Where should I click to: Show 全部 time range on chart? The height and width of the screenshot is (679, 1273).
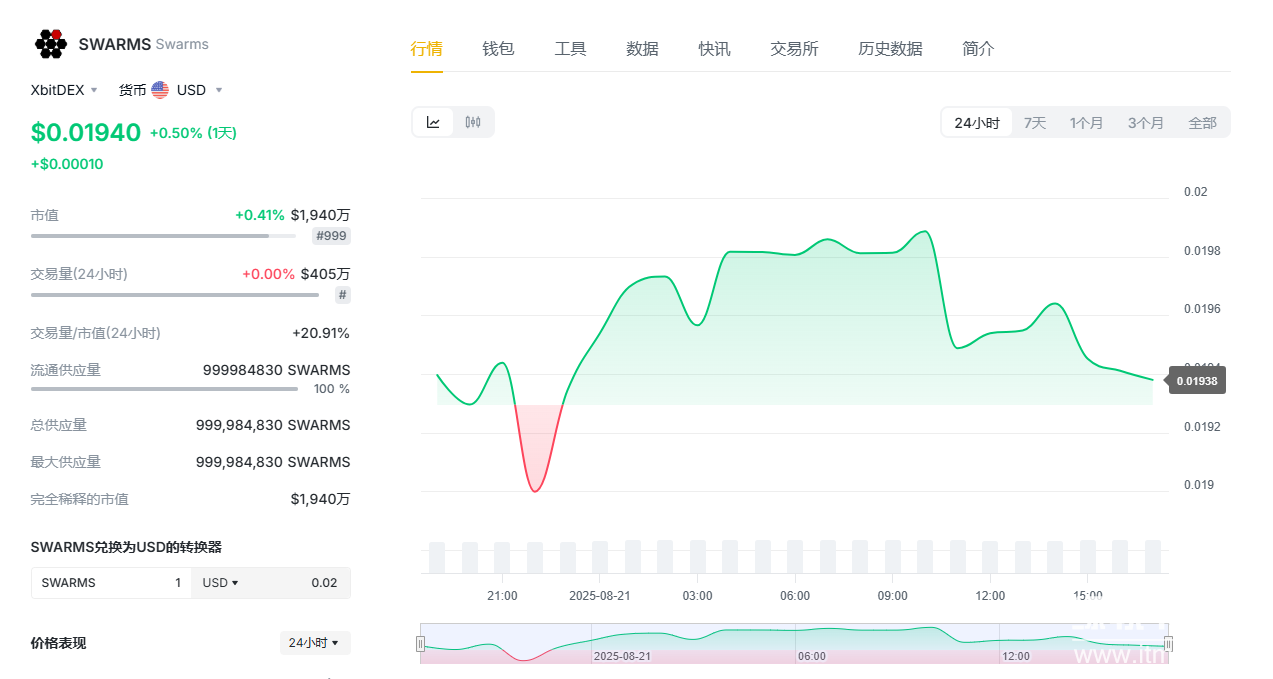tap(1202, 123)
